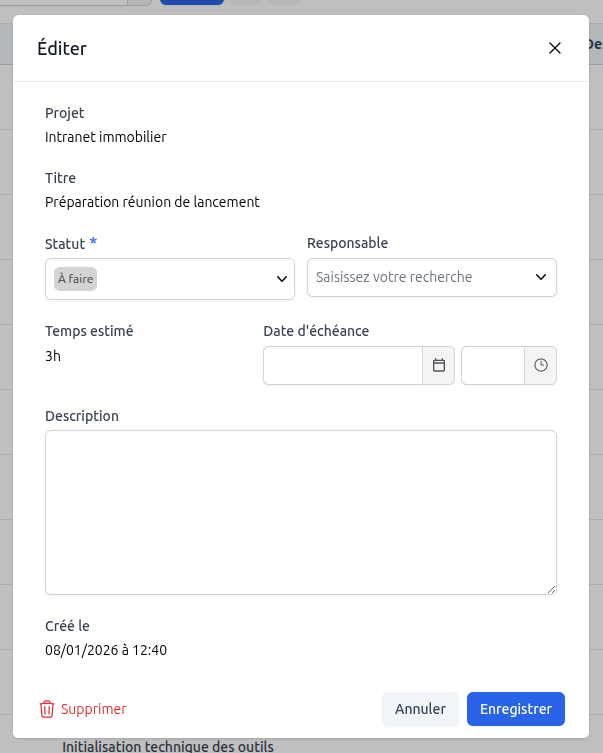Click the red trash icon
Screen dimensions: 603x753
47,709
